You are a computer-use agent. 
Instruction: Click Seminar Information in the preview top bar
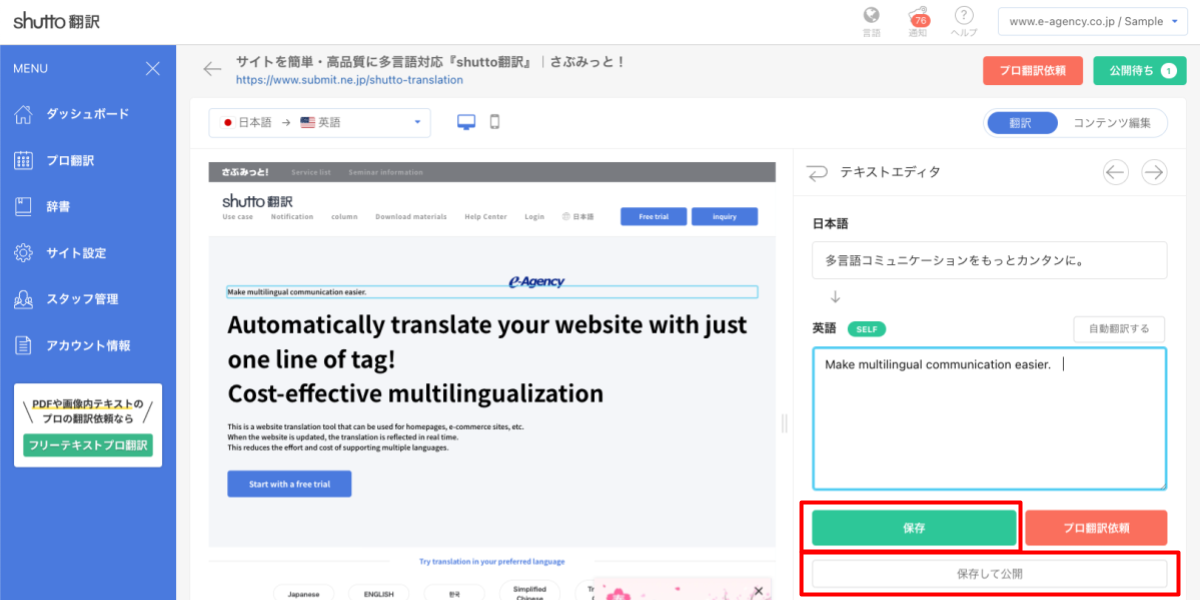386,172
